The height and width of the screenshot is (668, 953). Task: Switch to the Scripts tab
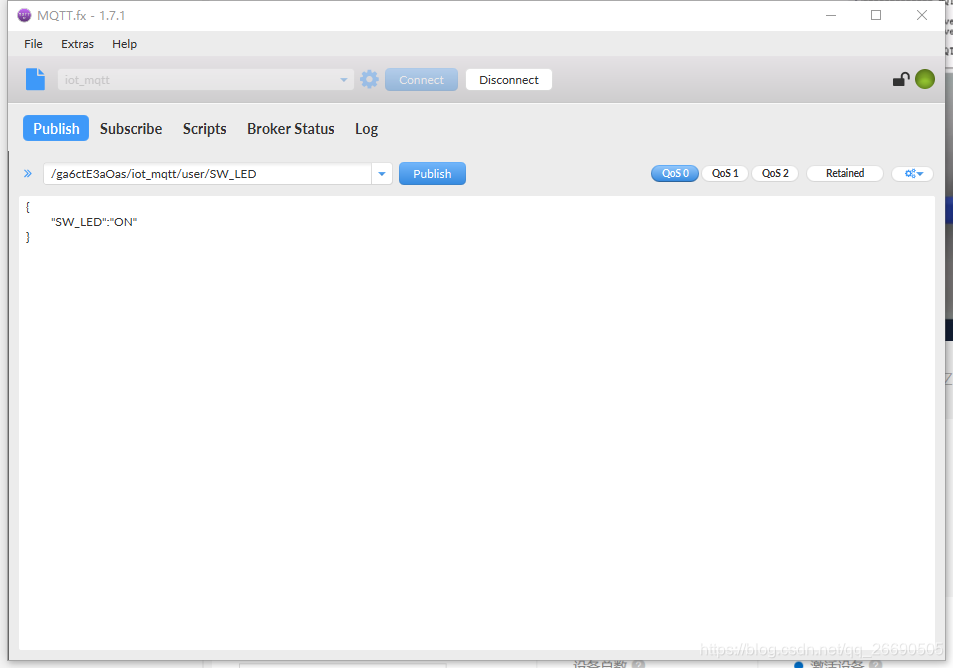pyautogui.click(x=205, y=129)
